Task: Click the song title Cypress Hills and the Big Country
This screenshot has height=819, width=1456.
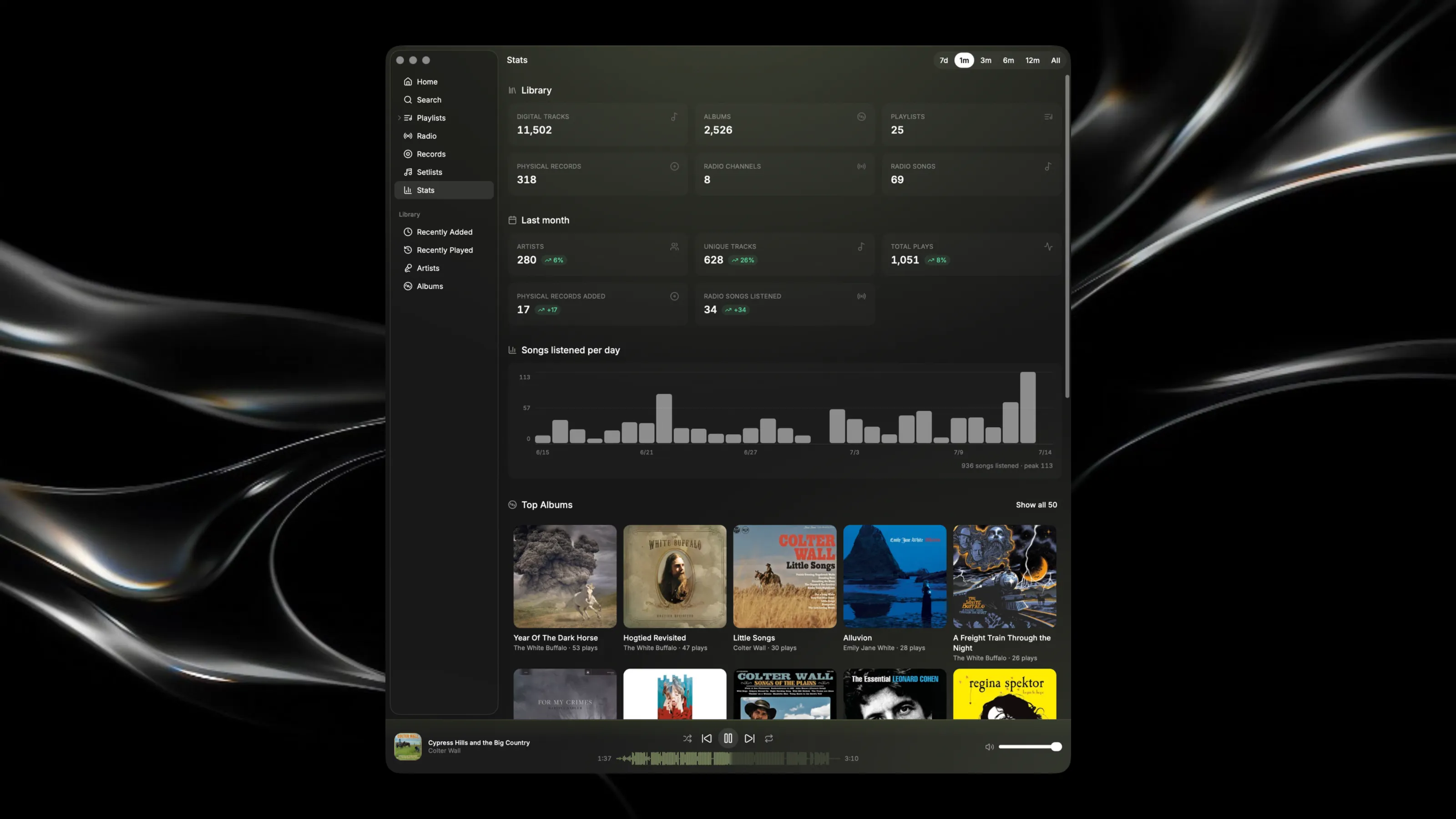Action: (x=479, y=743)
